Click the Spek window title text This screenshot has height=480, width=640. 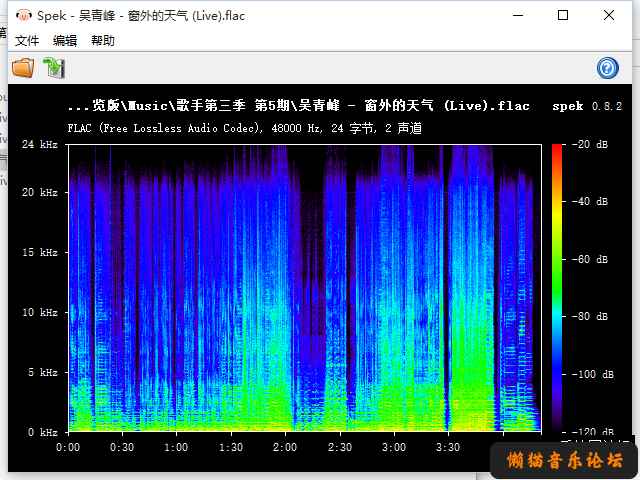(141, 16)
